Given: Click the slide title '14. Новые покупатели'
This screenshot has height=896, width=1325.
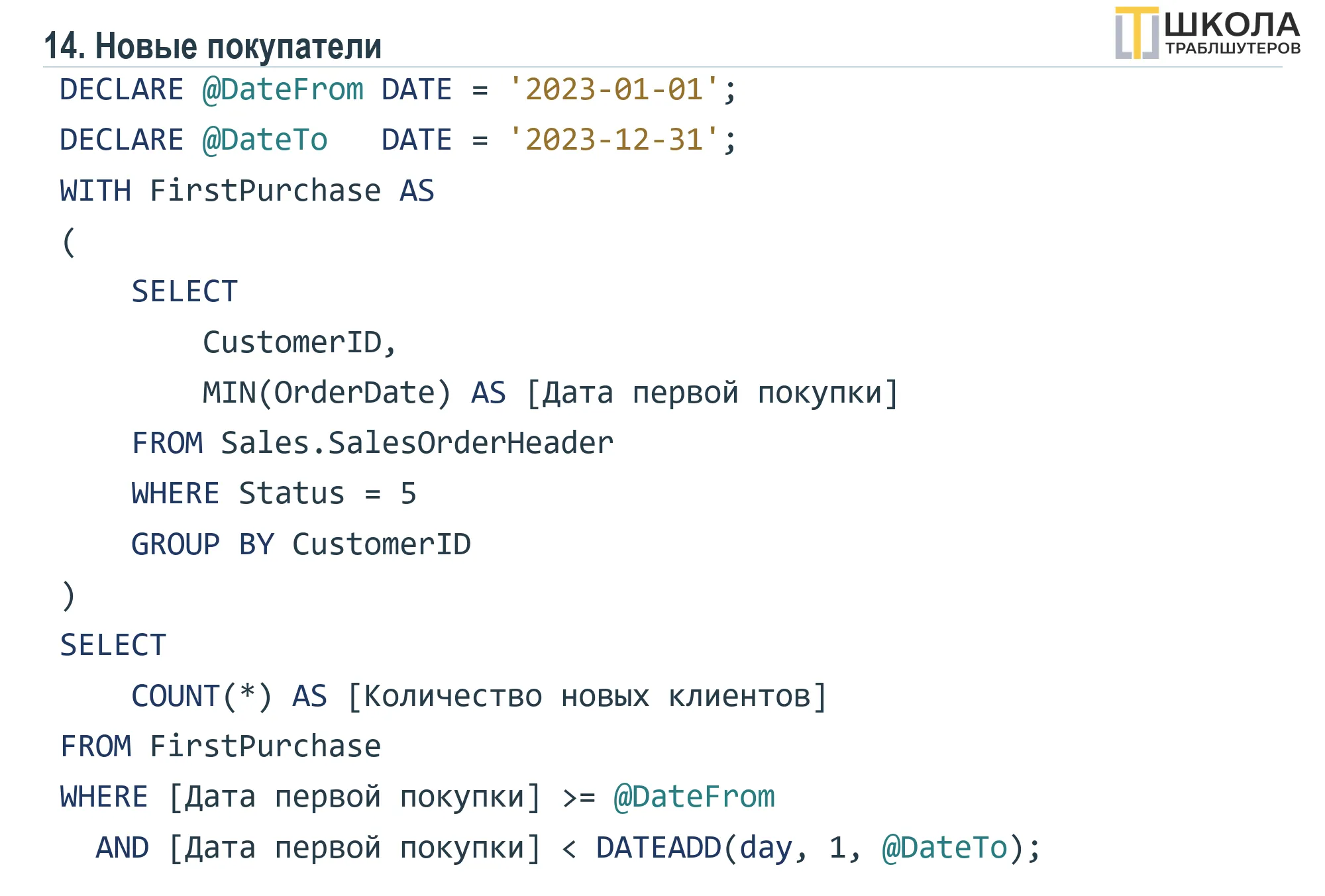Looking at the screenshot, I should (213, 46).
